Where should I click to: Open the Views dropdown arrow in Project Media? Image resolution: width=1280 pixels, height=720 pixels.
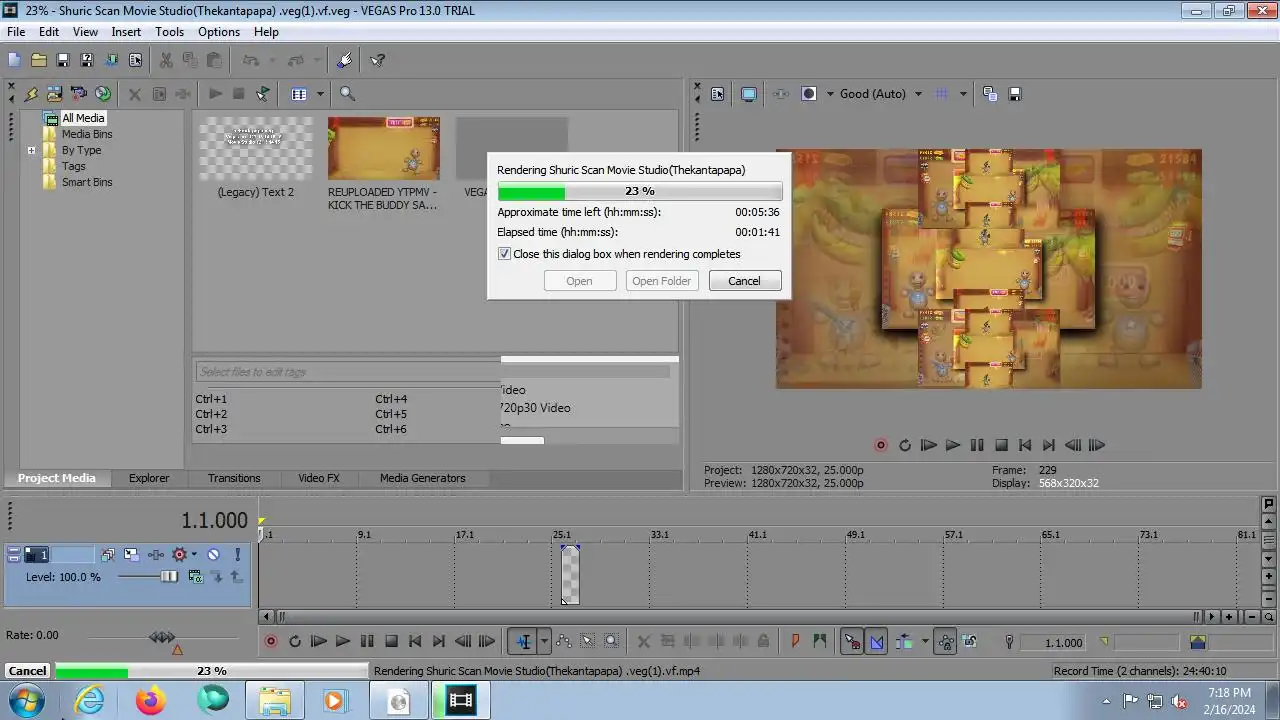(320, 94)
